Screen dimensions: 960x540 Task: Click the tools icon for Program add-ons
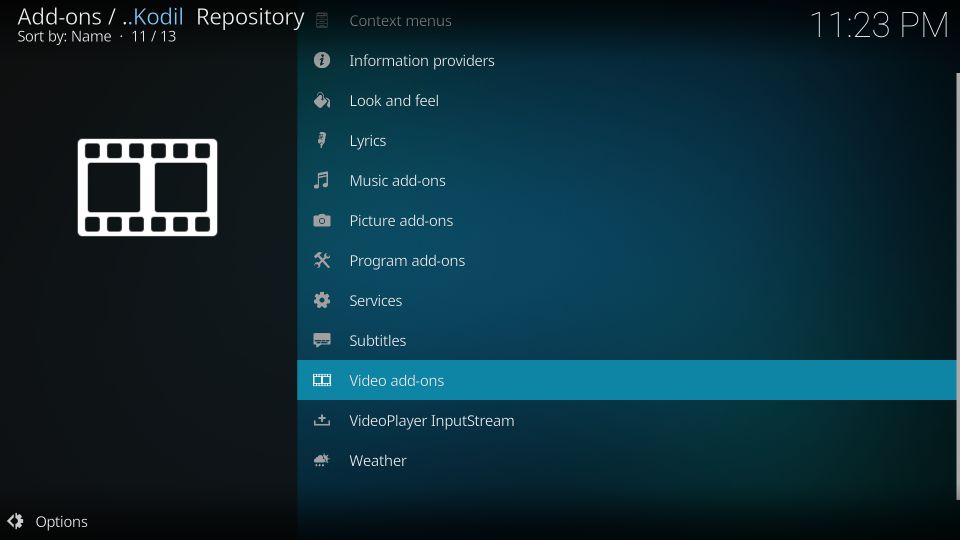321,260
